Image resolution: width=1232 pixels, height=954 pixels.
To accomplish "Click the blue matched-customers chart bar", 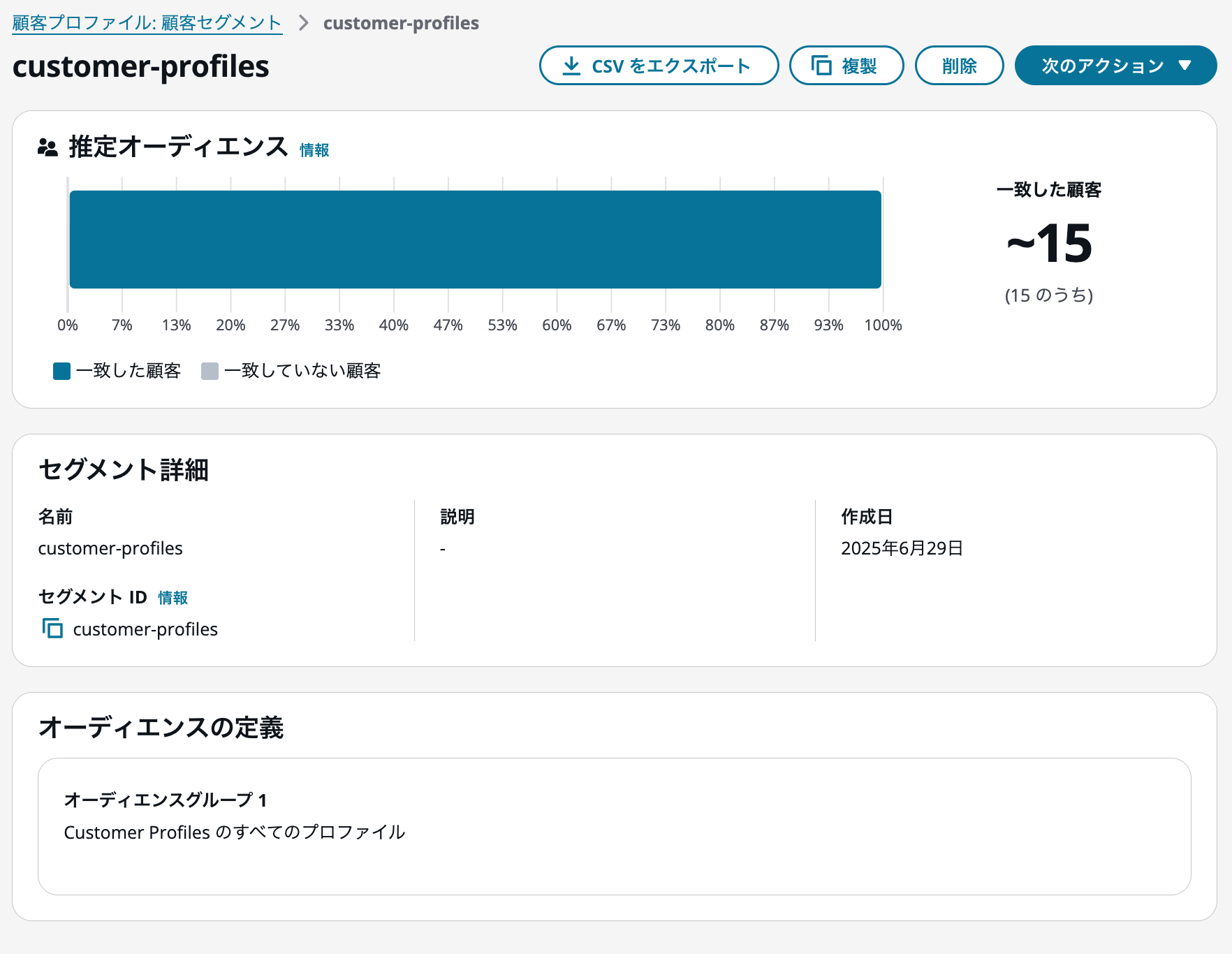I will pyautogui.click(x=475, y=240).
